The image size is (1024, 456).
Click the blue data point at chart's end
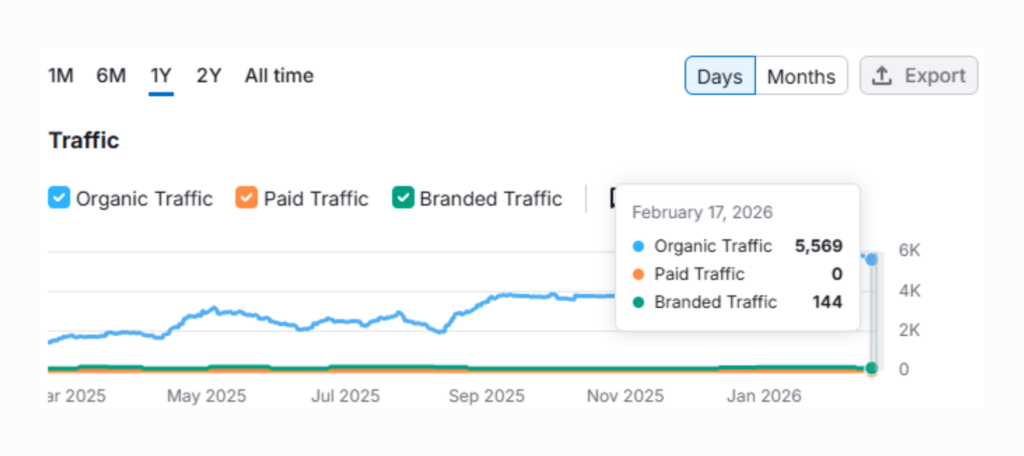pyautogui.click(x=871, y=259)
